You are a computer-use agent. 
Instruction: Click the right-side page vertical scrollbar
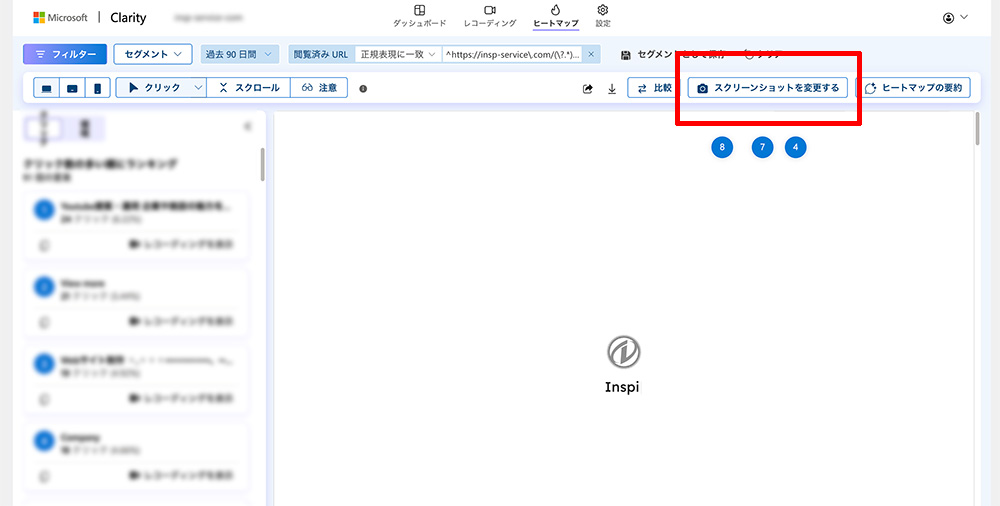pyautogui.click(x=977, y=130)
